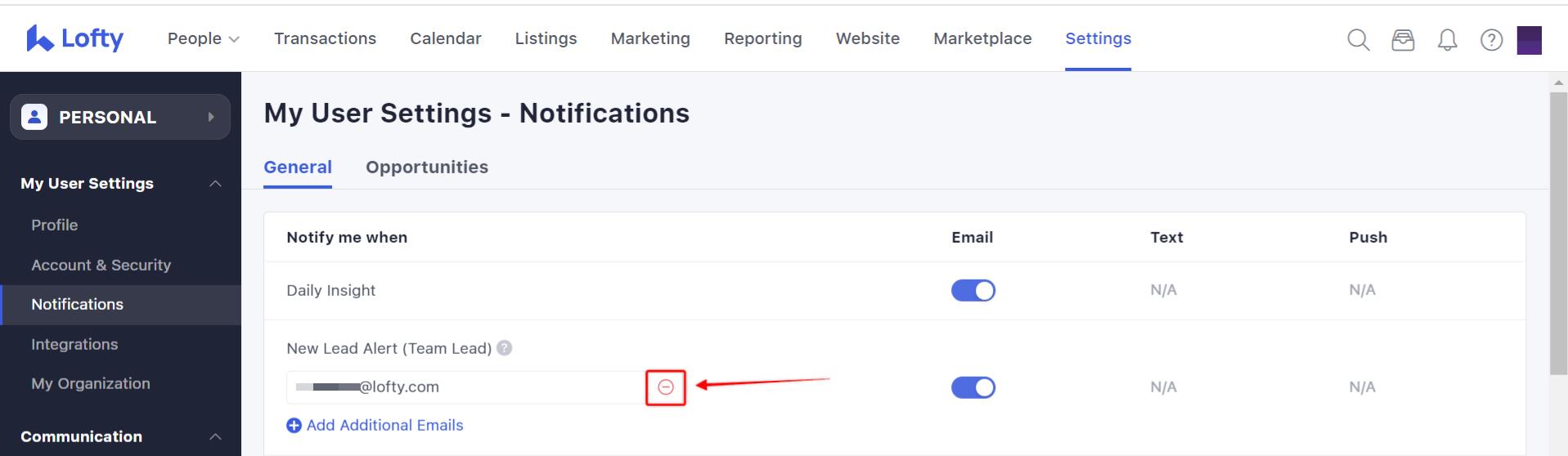Click the page vertical scrollbar

point(1558,233)
